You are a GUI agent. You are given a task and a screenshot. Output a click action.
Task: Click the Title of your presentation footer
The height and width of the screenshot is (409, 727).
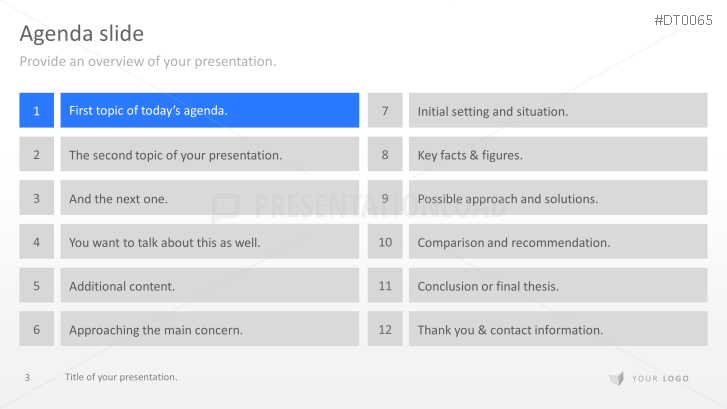[x=121, y=377]
